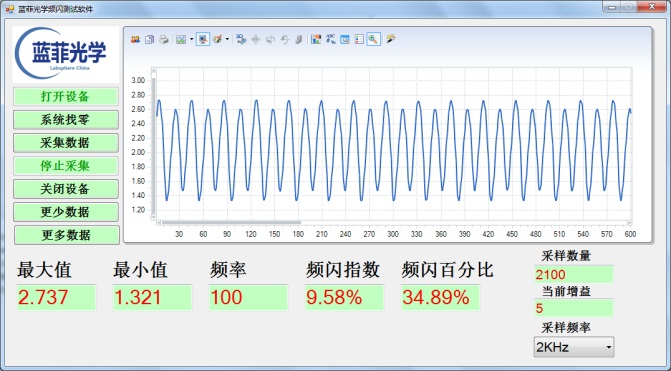The height and width of the screenshot is (371, 671).
Task: Click the legend list icon
Action: coord(359,39)
